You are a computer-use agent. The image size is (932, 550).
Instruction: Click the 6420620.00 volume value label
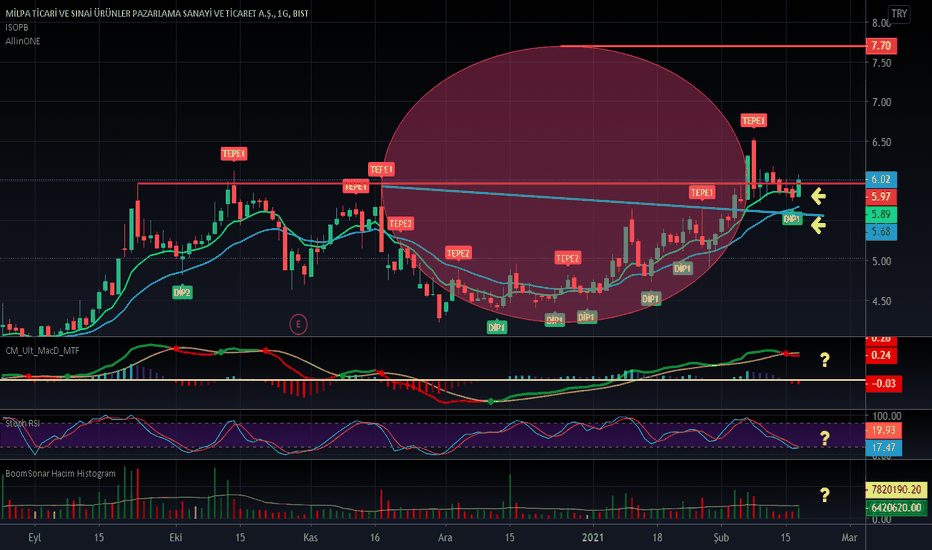896,508
